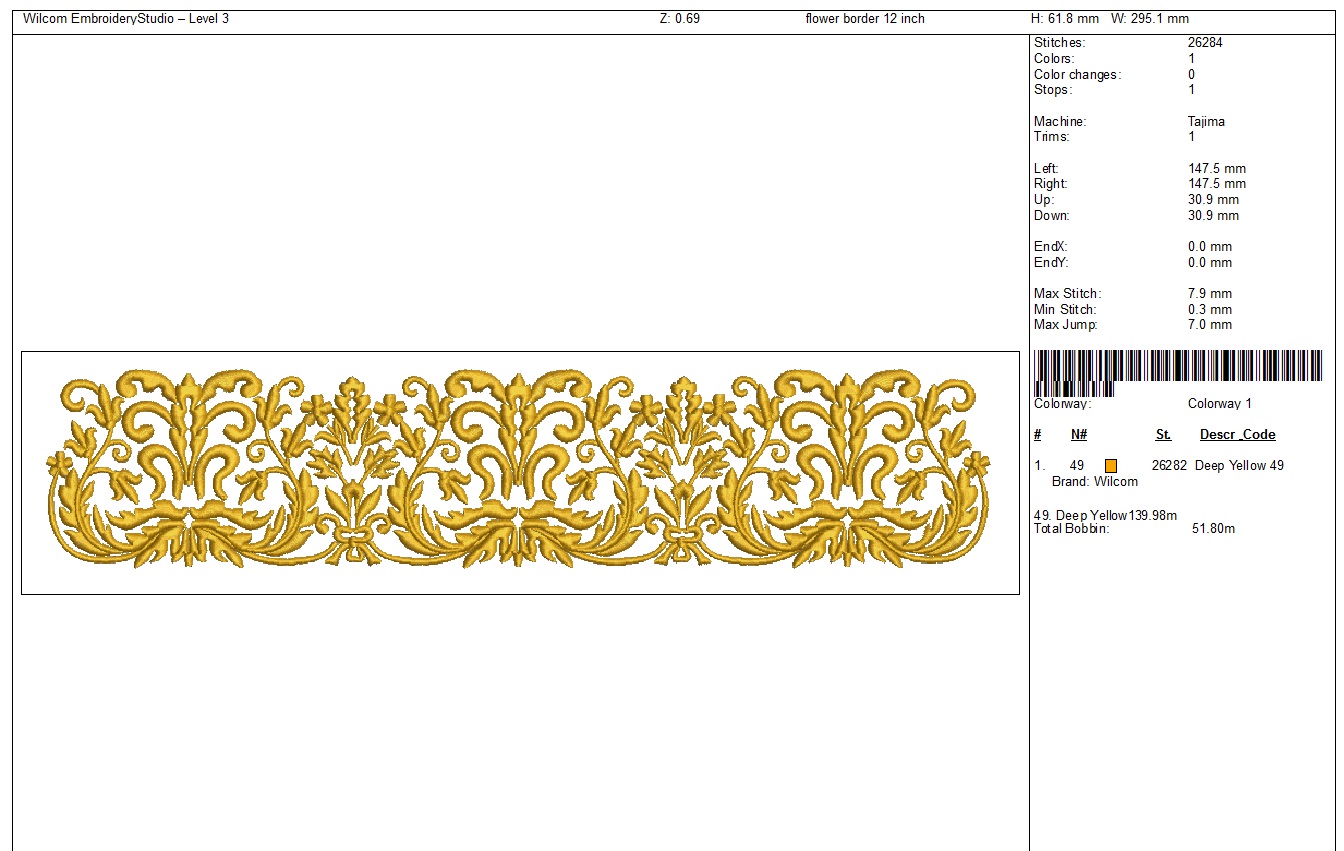Select the underlined N# column header
The width and height of the screenshot is (1344, 851).
[1079, 435]
